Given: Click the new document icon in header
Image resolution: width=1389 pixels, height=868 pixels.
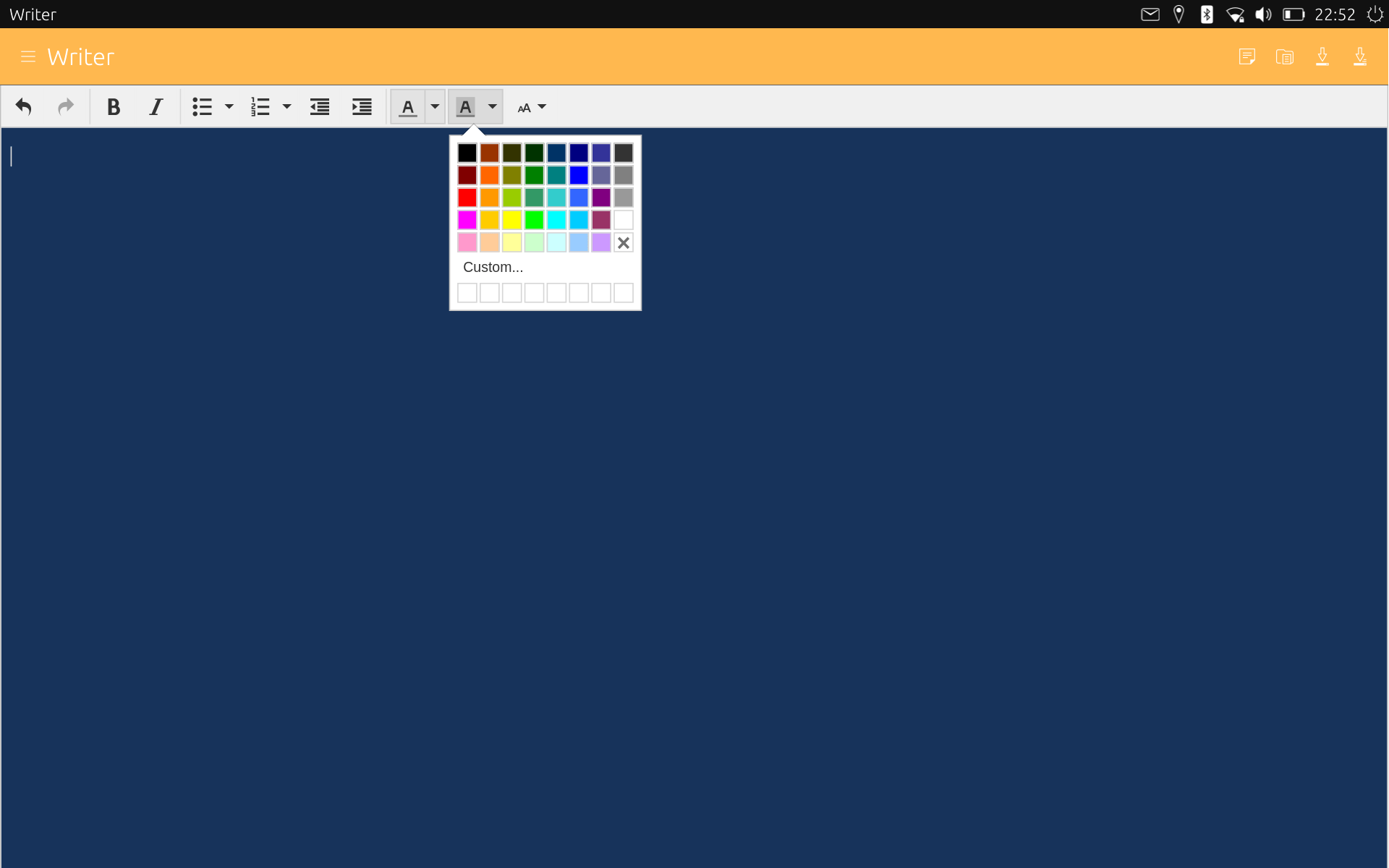Looking at the screenshot, I should coord(1246,56).
